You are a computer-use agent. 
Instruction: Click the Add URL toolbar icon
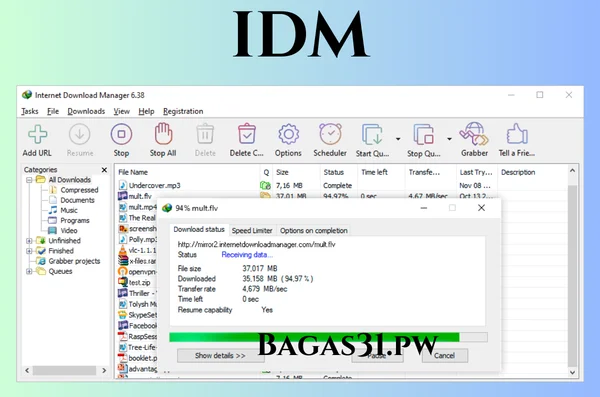(x=38, y=134)
